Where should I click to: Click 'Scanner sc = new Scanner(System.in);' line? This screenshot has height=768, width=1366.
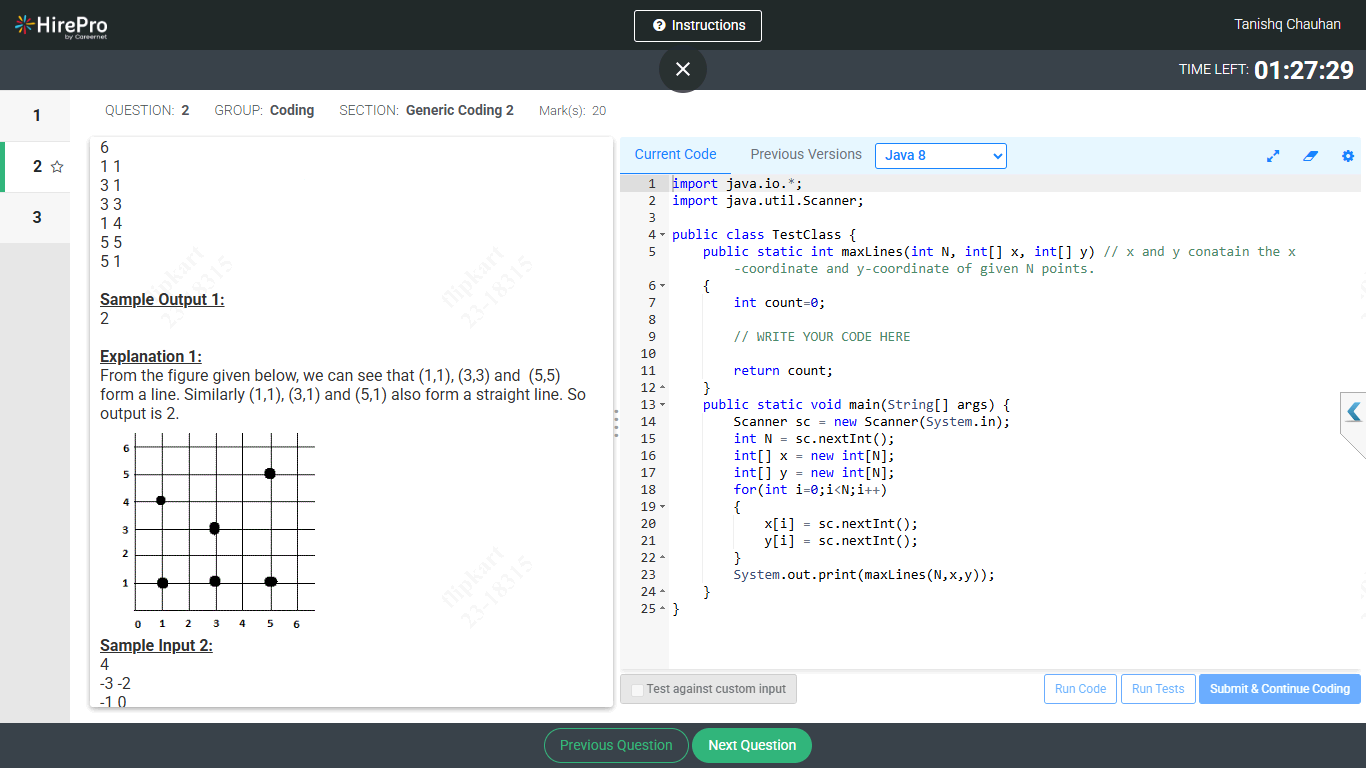pos(872,422)
